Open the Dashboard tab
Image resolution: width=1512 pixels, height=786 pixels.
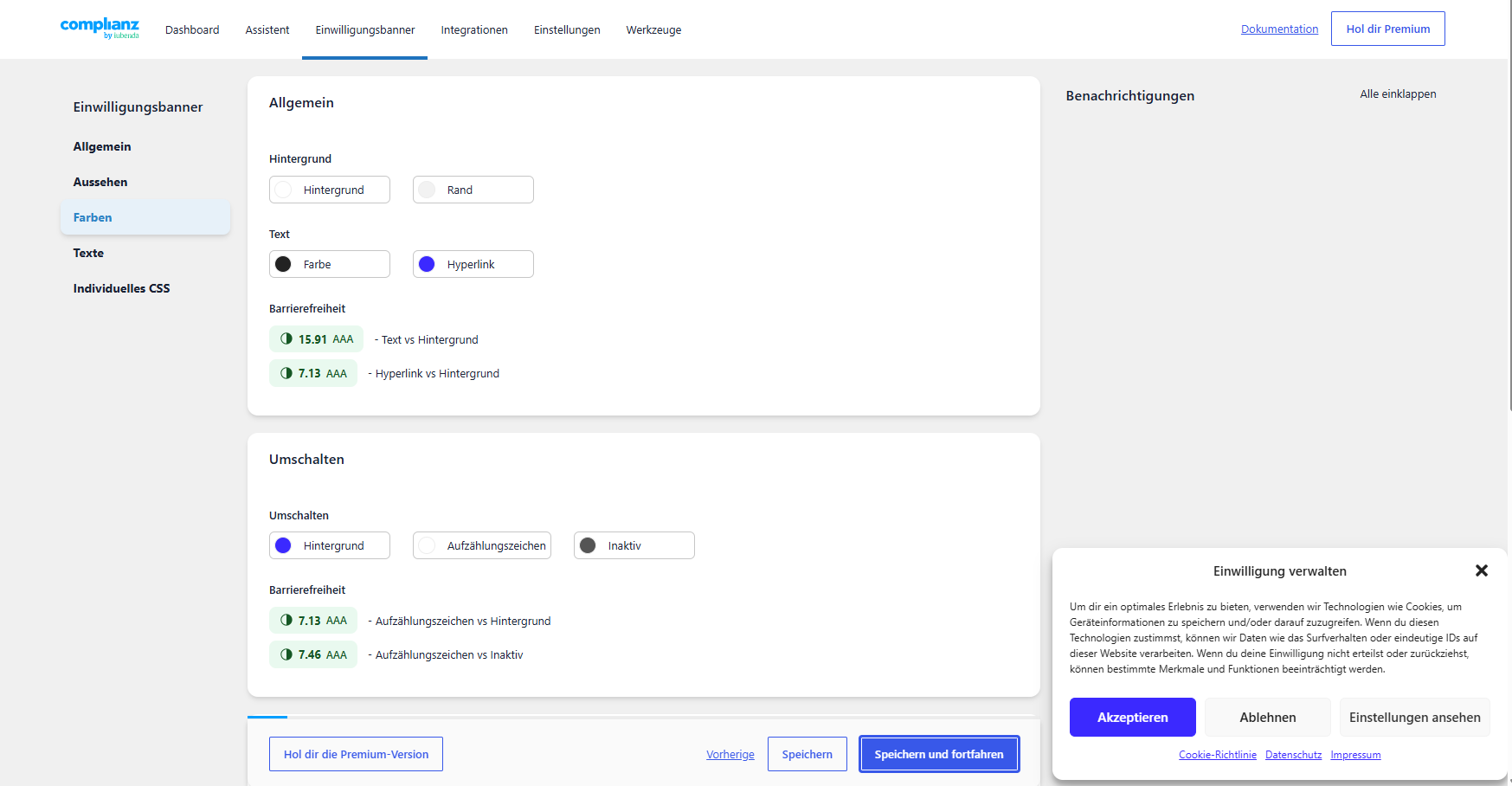pos(192,29)
